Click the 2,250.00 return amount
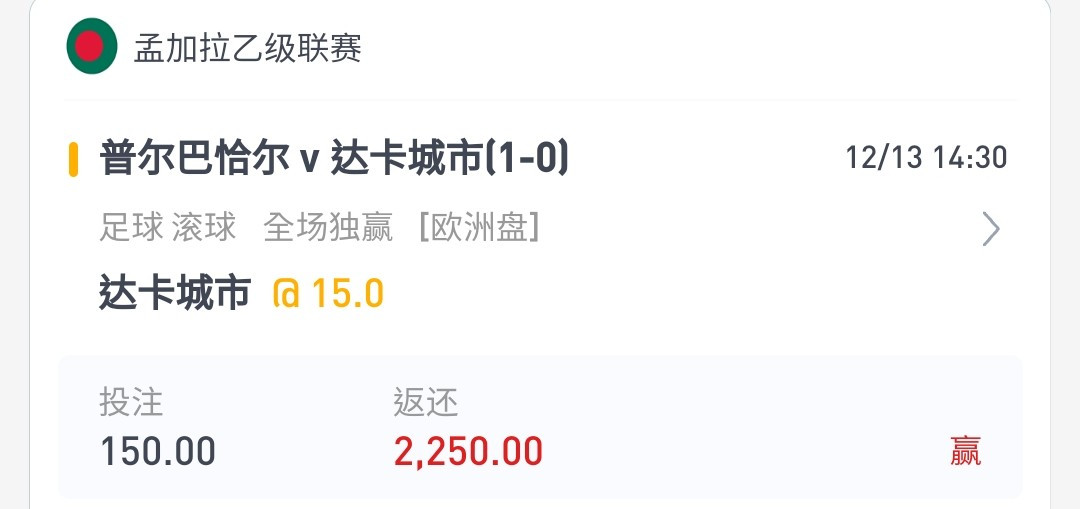 pyautogui.click(x=468, y=453)
